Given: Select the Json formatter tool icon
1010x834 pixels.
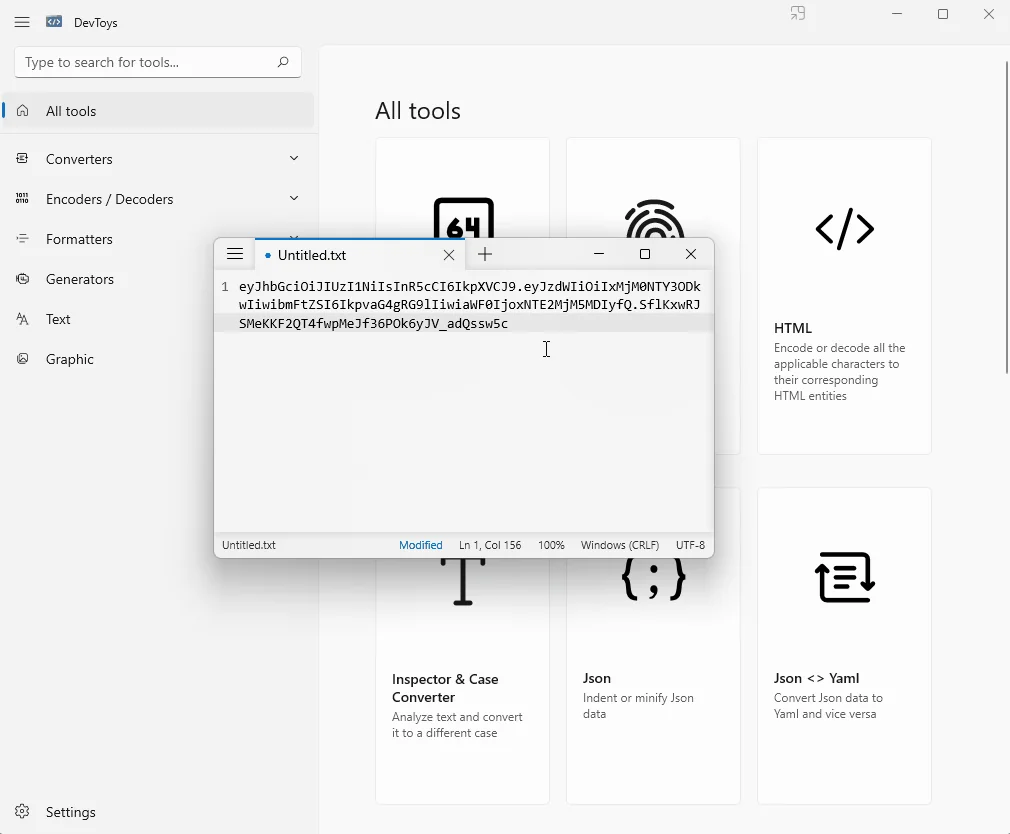Looking at the screenshot, I should click(653, 578).
